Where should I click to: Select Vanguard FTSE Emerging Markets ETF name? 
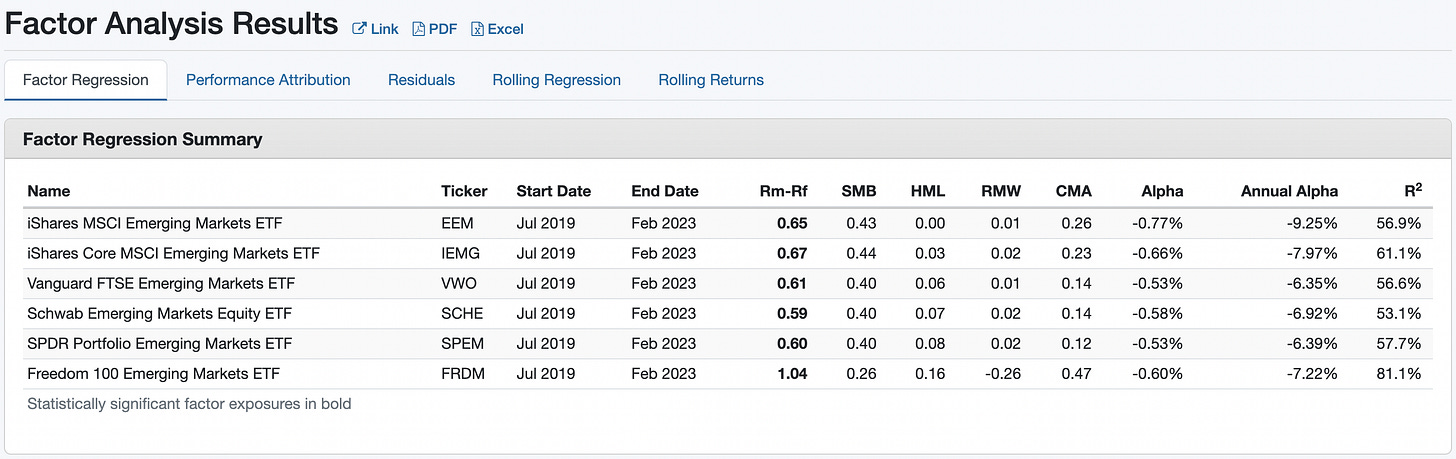pos(161,283)
